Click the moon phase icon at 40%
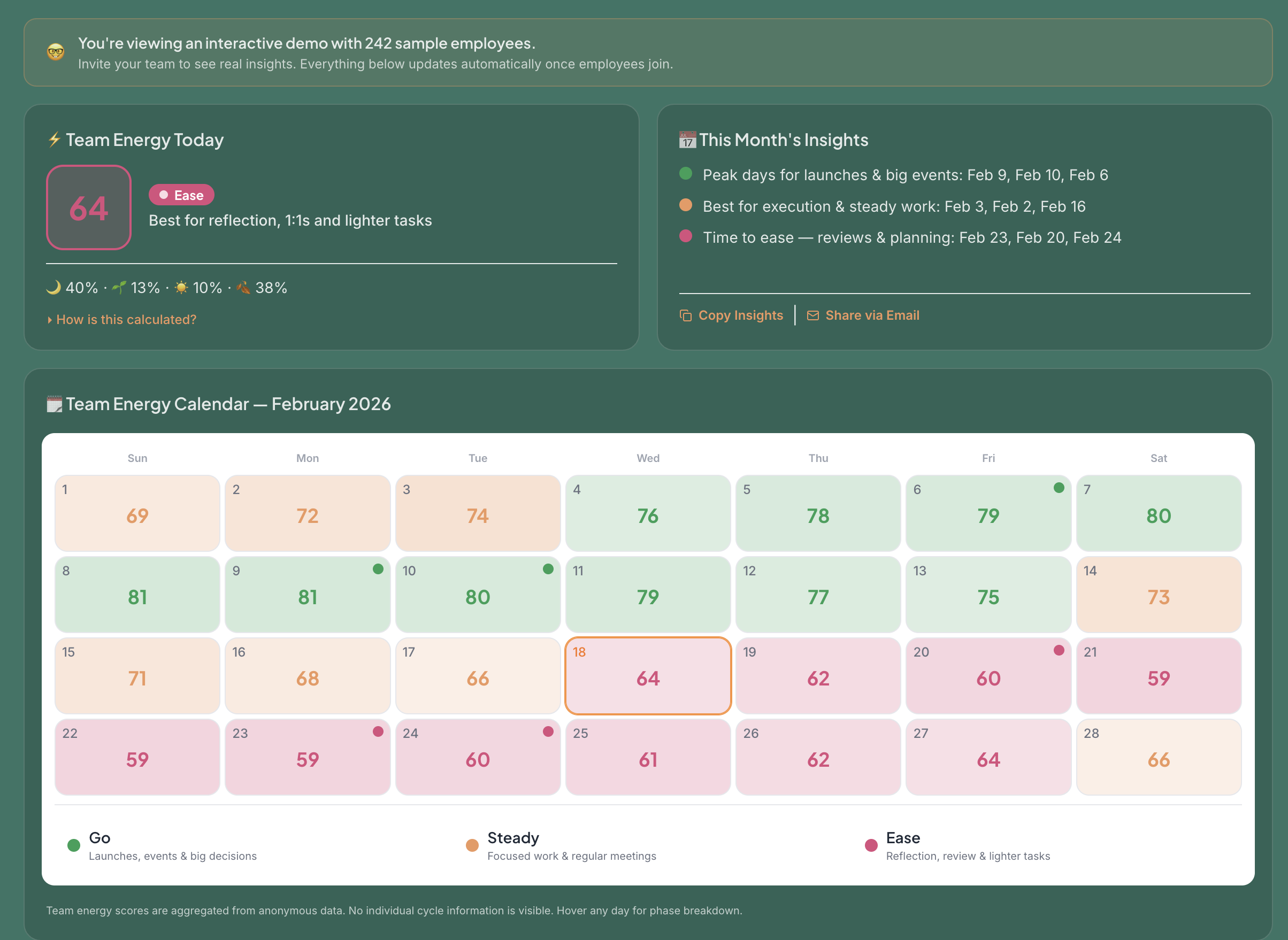Viewport: 1288px width, 940px height. (53, 287)
